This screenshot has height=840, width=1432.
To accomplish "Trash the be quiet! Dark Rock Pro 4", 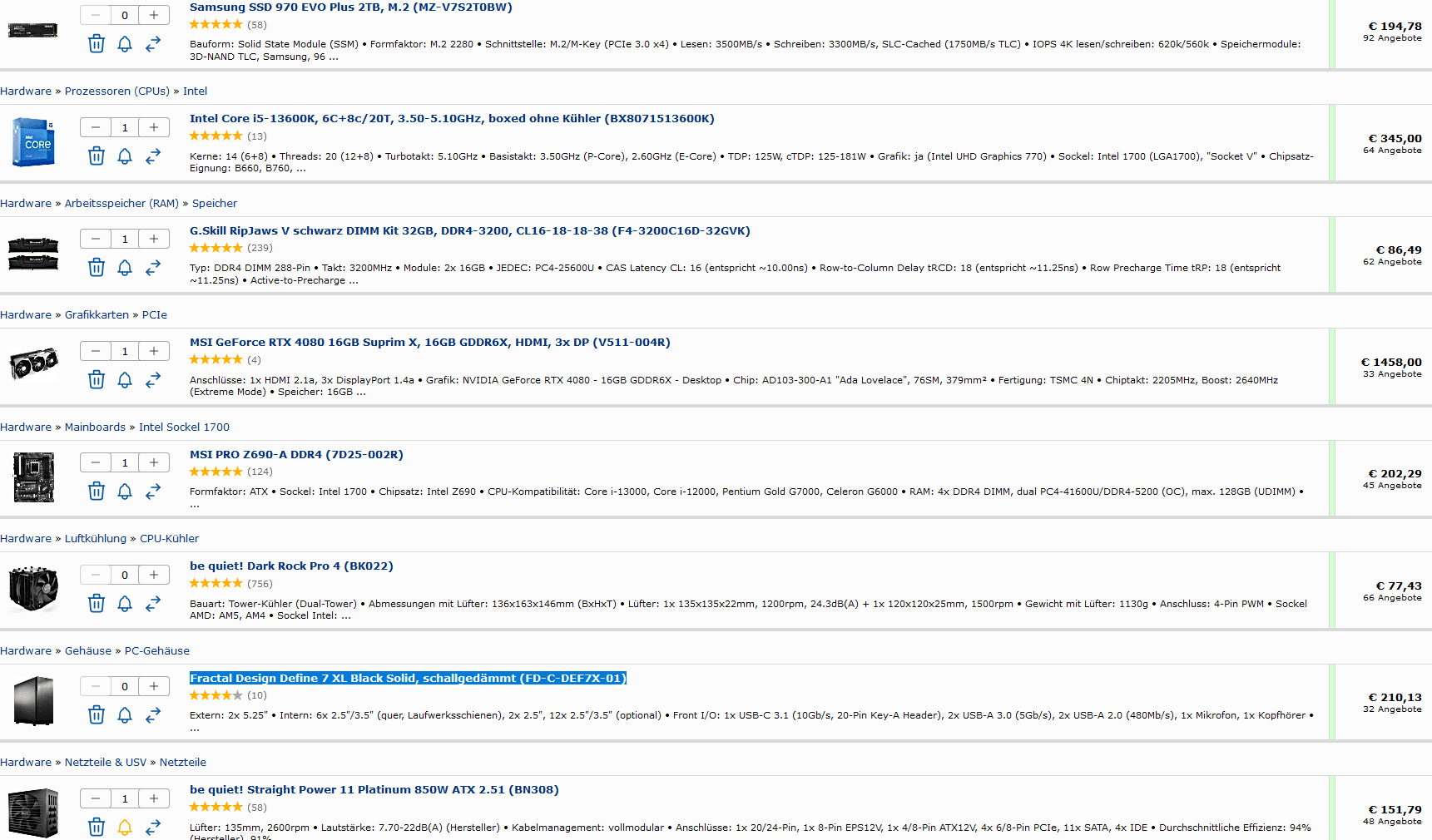I will (97, 603).
